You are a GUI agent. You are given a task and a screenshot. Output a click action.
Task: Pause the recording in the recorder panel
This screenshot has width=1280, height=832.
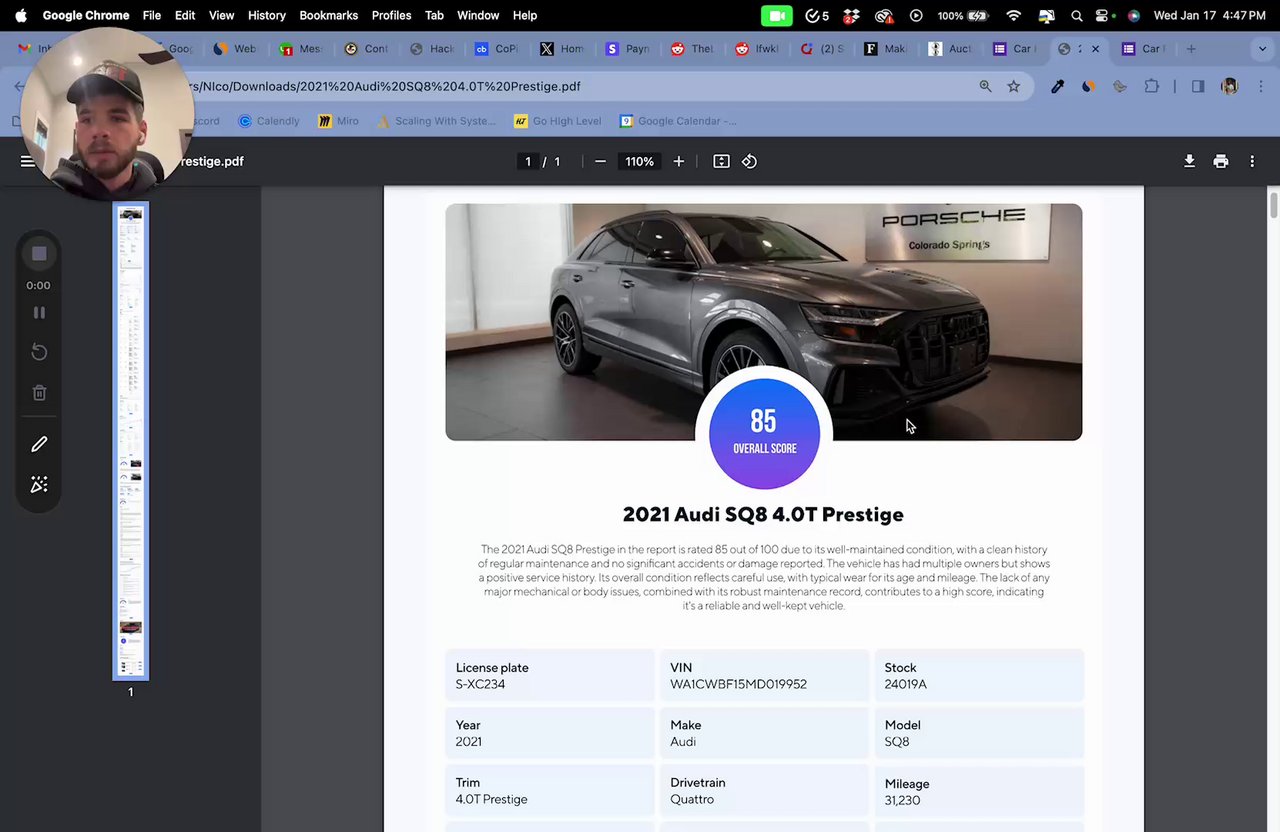(39, 313)
